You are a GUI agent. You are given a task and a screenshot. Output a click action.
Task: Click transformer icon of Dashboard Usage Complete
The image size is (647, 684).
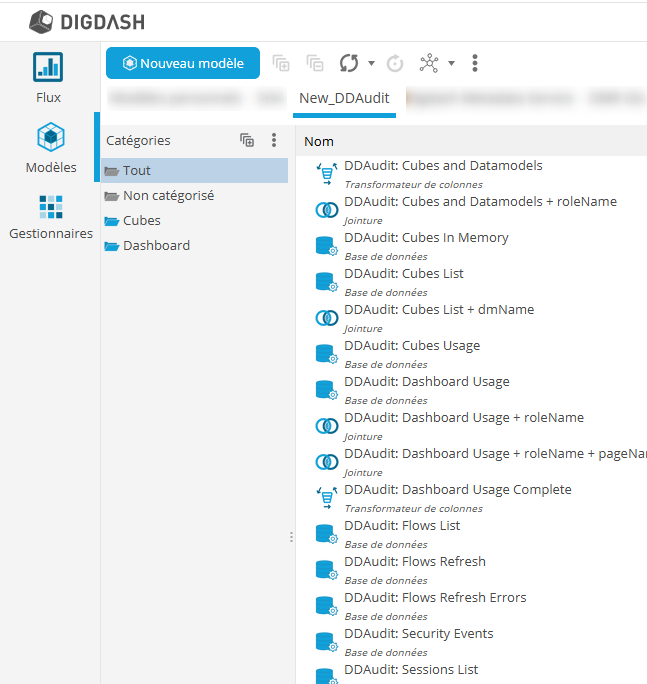(x=327, y=498)
